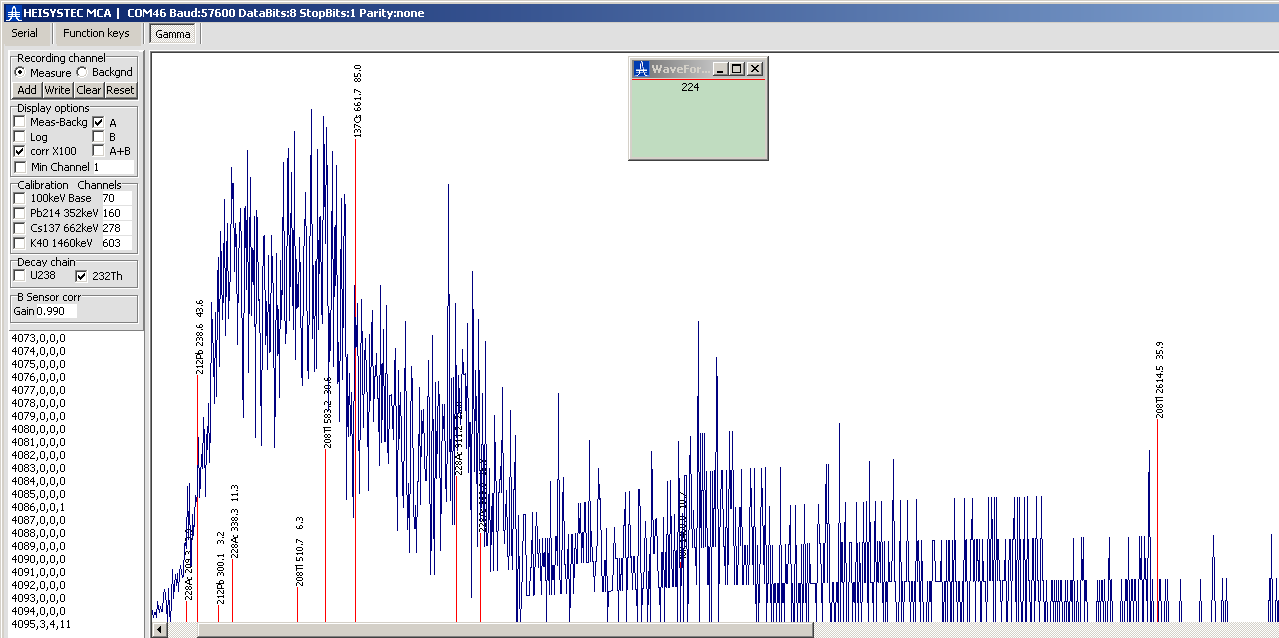Check the Pb214 352keV calibration box
Screen dimensions: 1279x638
(19, 213)
